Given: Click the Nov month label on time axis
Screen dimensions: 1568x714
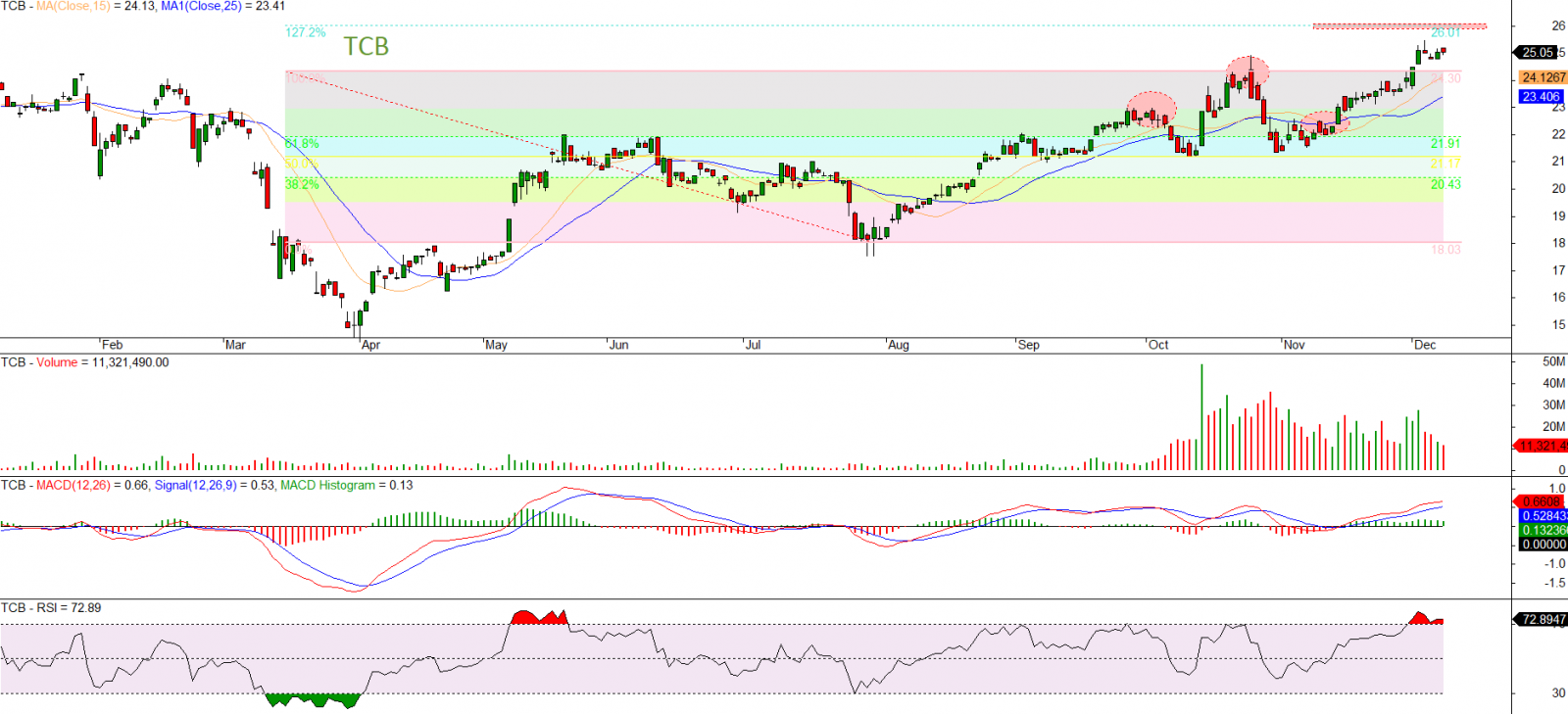Looking at the screenshot, I should pyautogui.click(x=1295, y=345).
